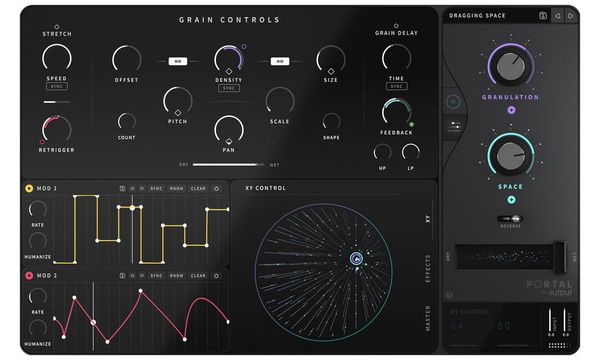Click the diamond marker under Size knob
The height and width of the screenshot is (360, 600).
click(331, 71)
